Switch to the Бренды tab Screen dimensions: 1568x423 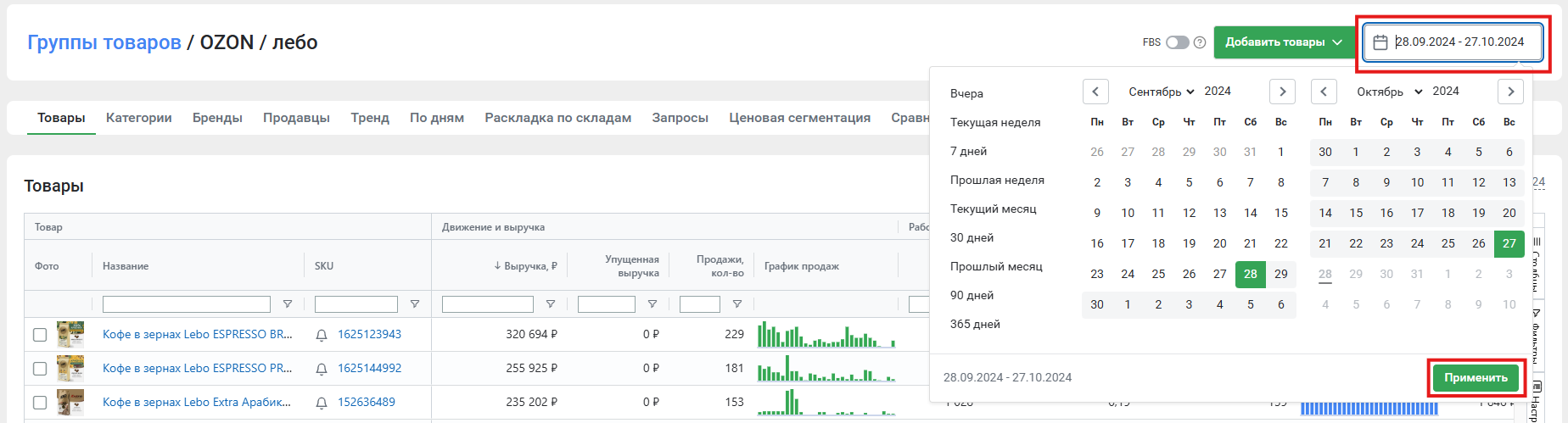tap(217, 118)
